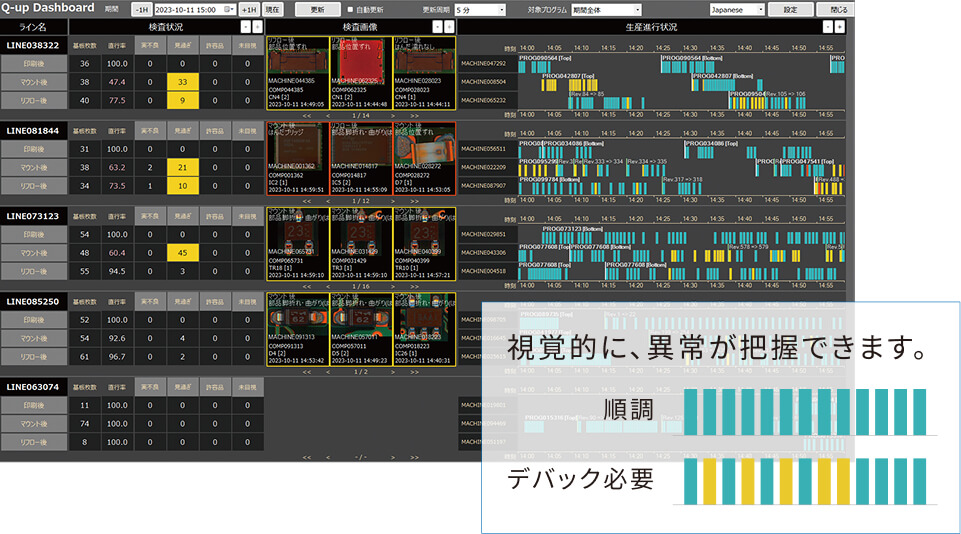Jump to first image page for LINE073123
The height and width of the screenshot is (534, 961).
(x=306, y=286)
